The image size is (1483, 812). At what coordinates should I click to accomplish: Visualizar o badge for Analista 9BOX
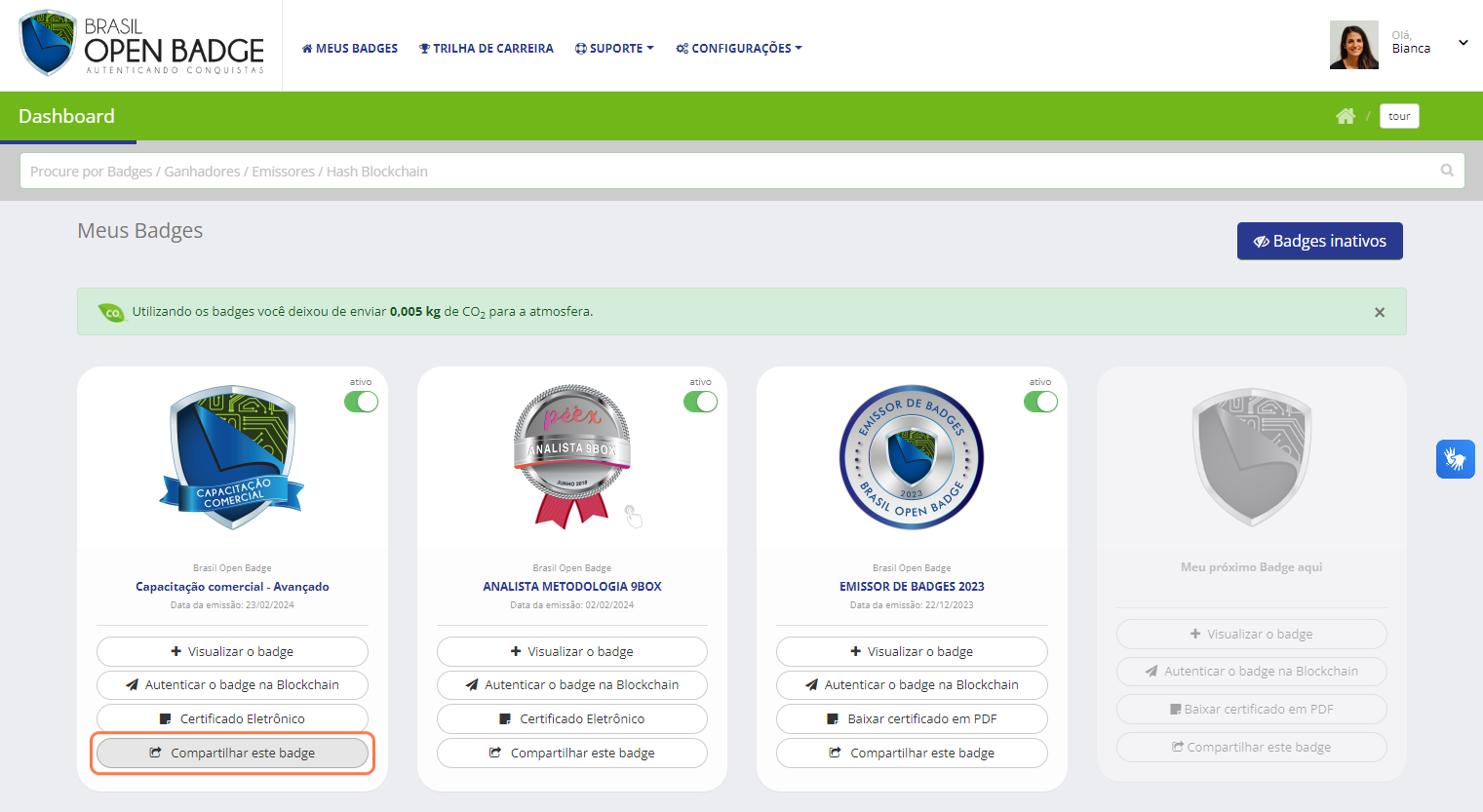point(572,651)
